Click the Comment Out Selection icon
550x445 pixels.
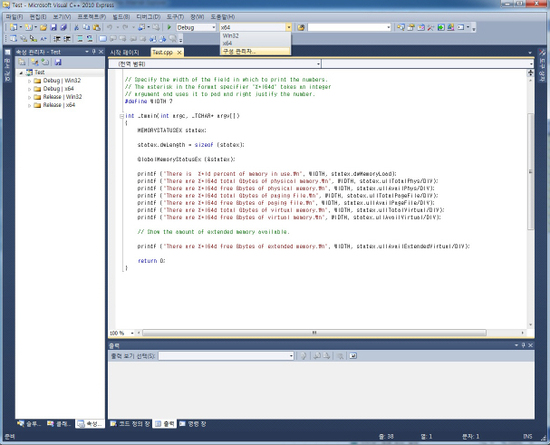(x=80, y=39)
